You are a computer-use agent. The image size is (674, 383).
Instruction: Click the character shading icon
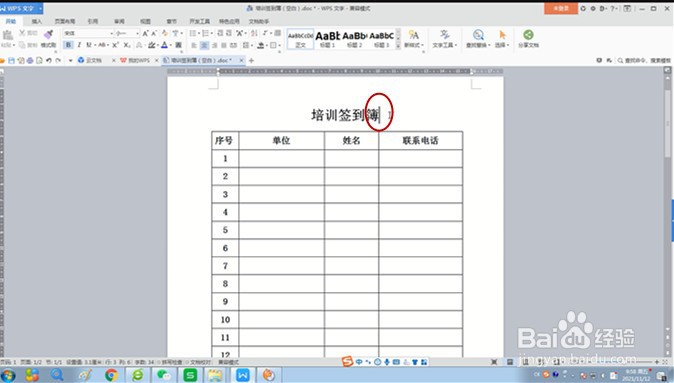point(178,45)
